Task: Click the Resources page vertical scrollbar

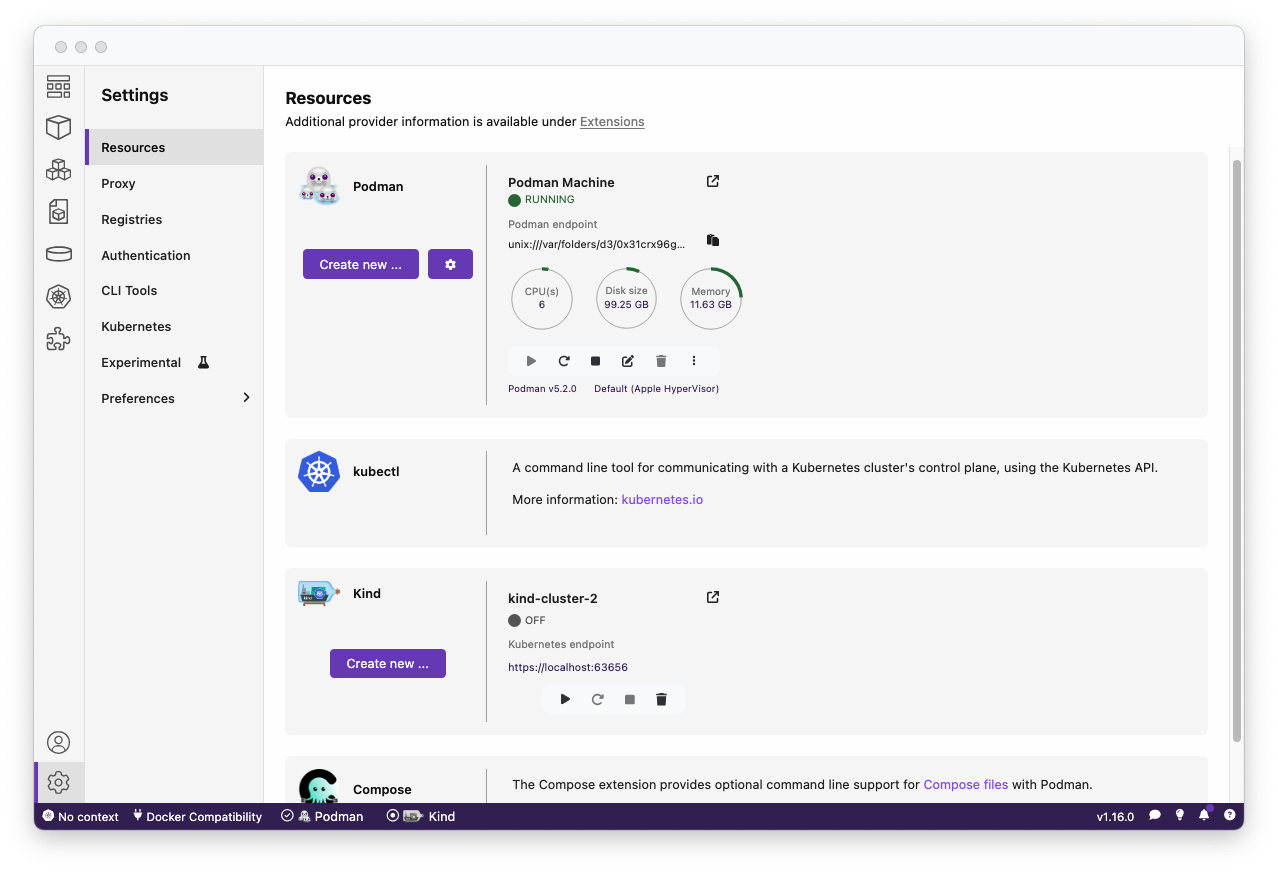Action: (1236, 450)
